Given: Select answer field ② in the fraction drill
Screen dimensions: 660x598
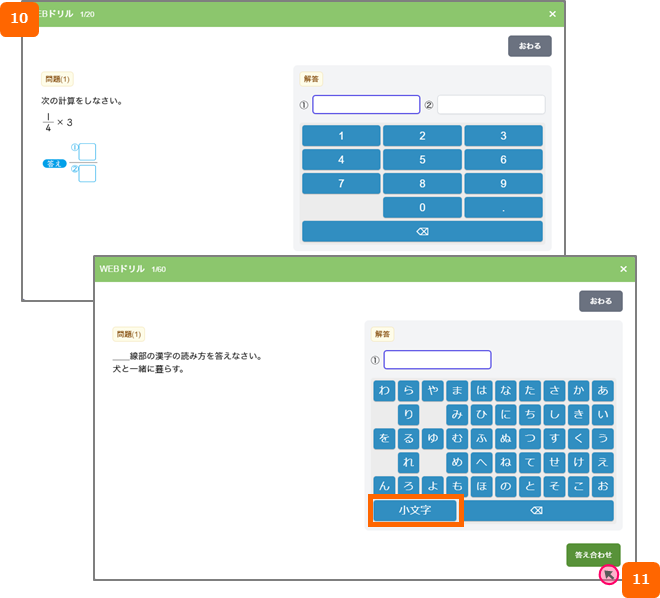Looking at the screenshot, I should click(x=491, y=105).
